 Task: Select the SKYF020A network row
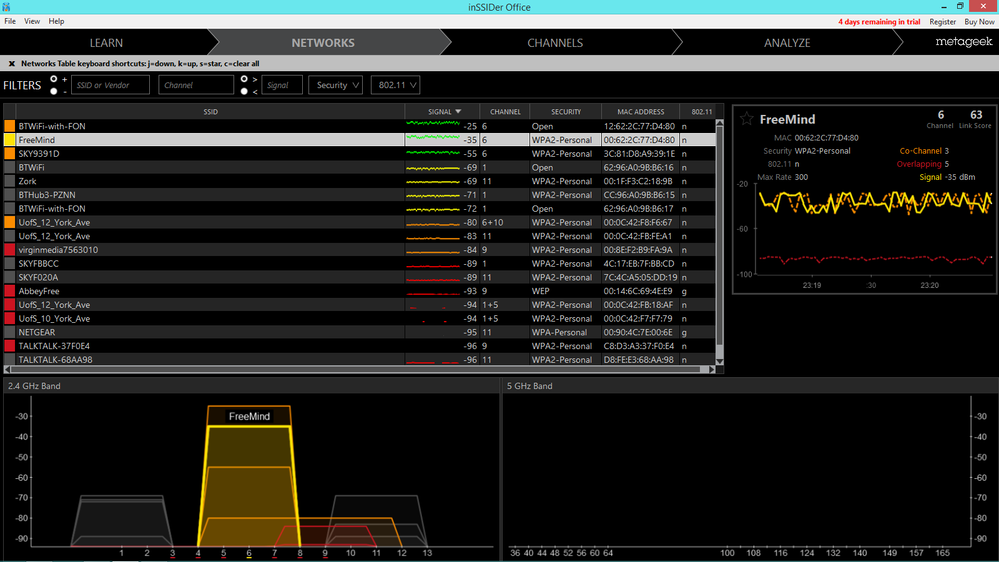point(359,277)
